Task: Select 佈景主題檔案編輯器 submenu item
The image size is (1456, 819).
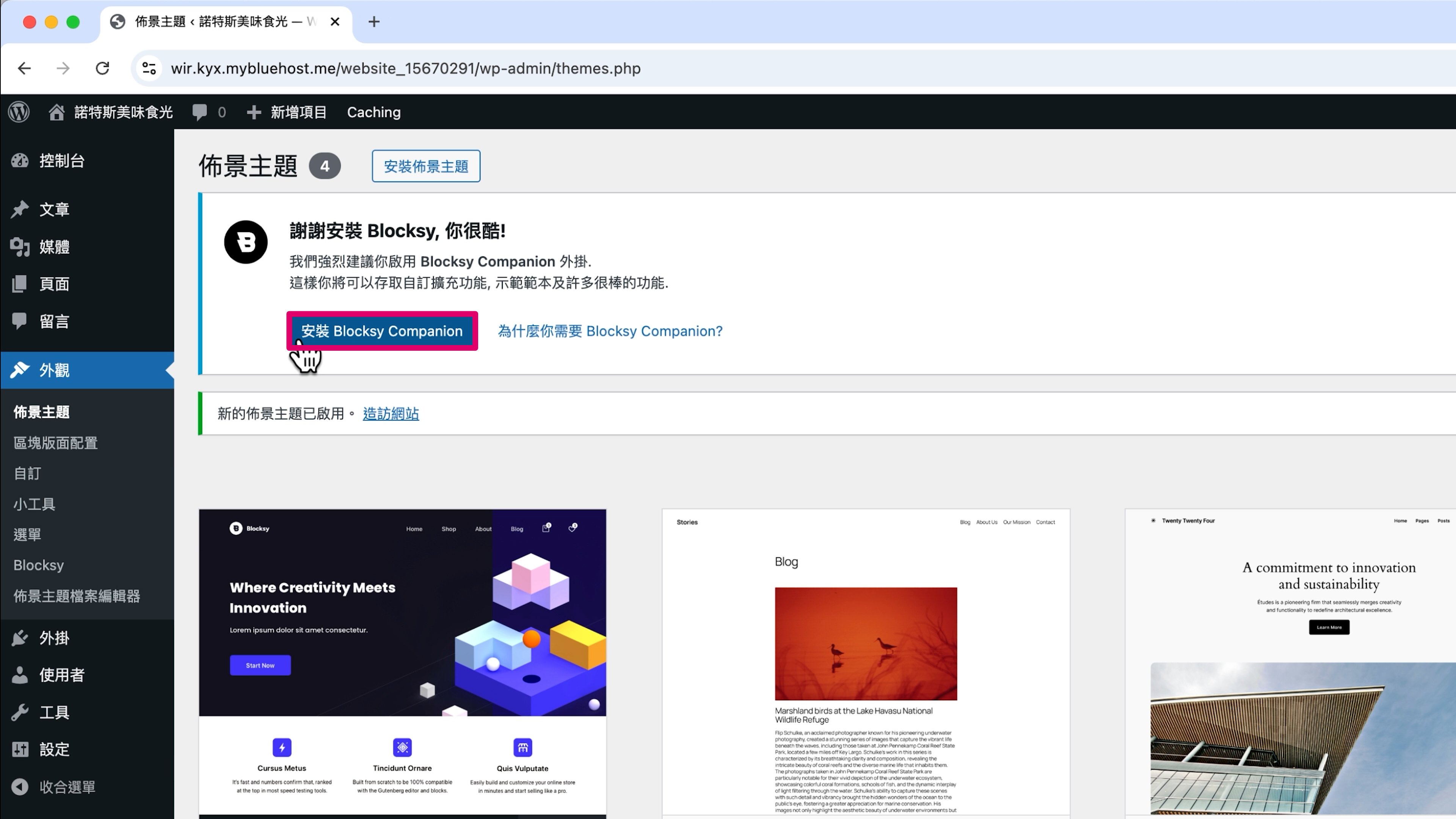Action: (77, 596)
